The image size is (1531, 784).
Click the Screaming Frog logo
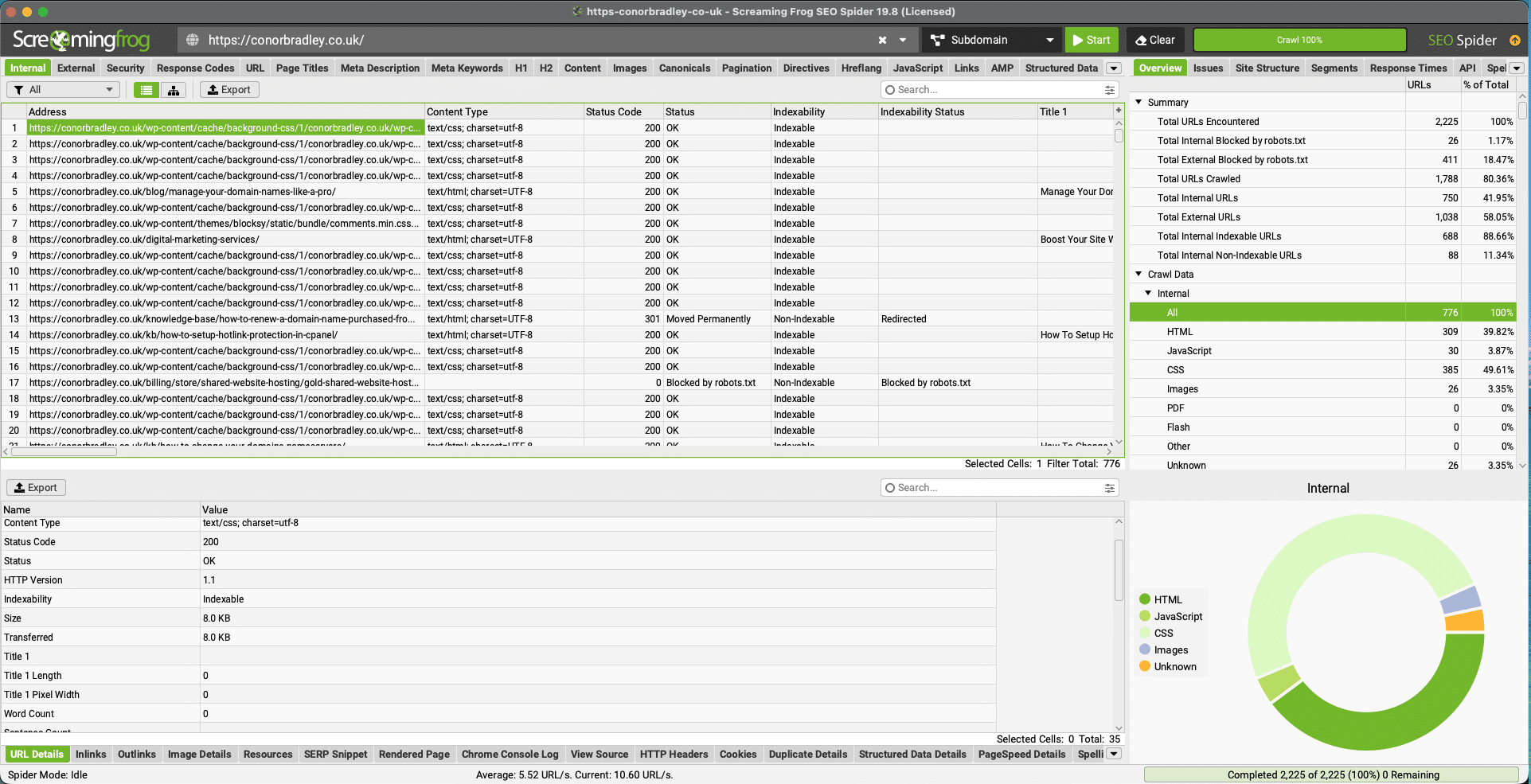coord(81,40)
